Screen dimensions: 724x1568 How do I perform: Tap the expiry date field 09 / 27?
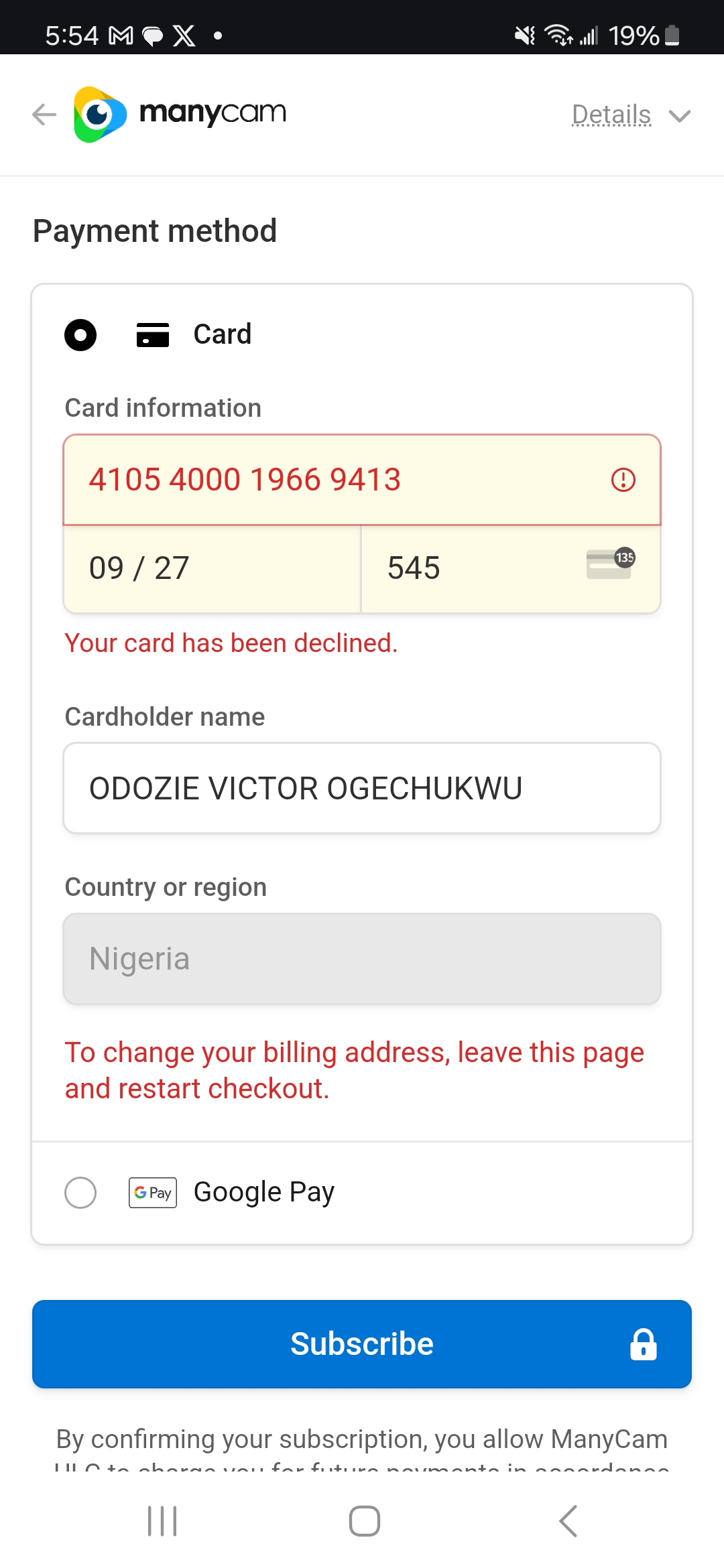tap(212, 569)
